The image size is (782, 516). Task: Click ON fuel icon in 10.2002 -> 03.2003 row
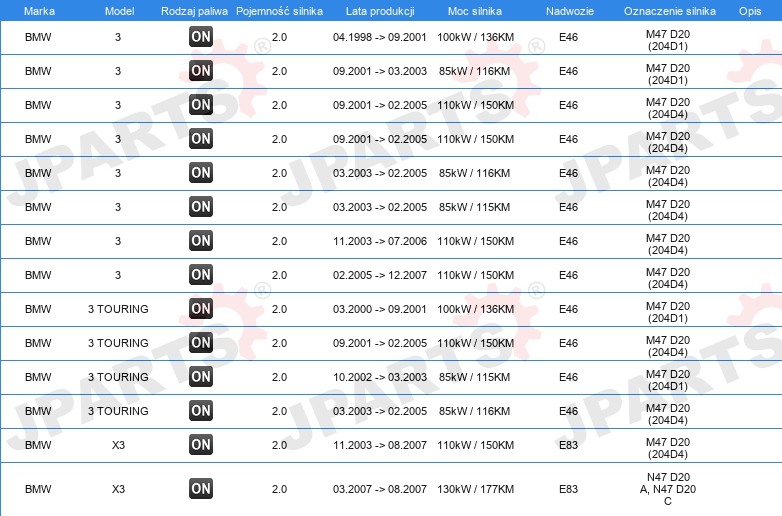[201, 376]
